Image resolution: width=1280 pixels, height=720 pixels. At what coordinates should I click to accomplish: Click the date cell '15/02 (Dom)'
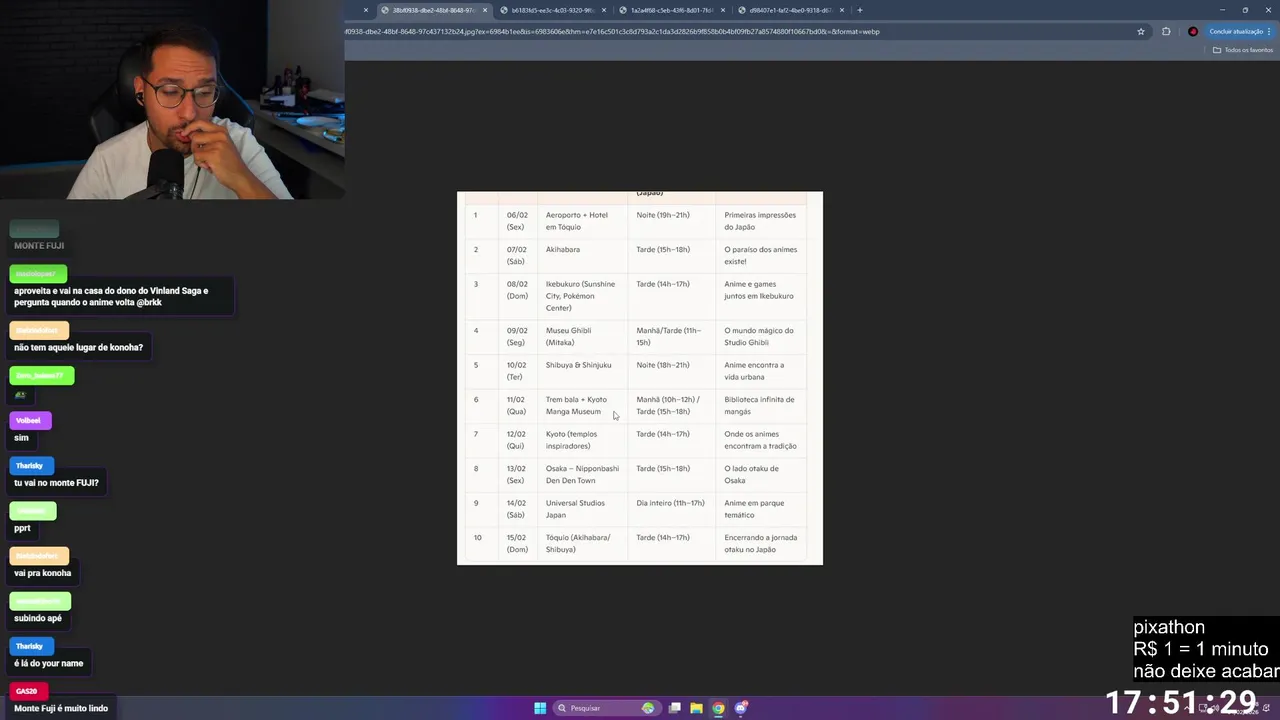tap(517, 543)
